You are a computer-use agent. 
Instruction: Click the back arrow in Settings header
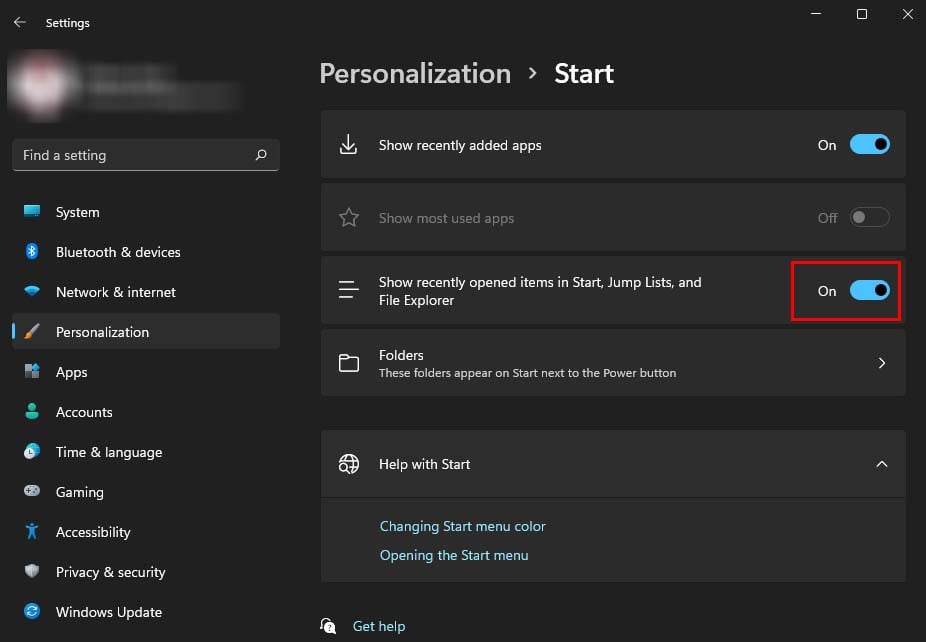pos(19,22)
